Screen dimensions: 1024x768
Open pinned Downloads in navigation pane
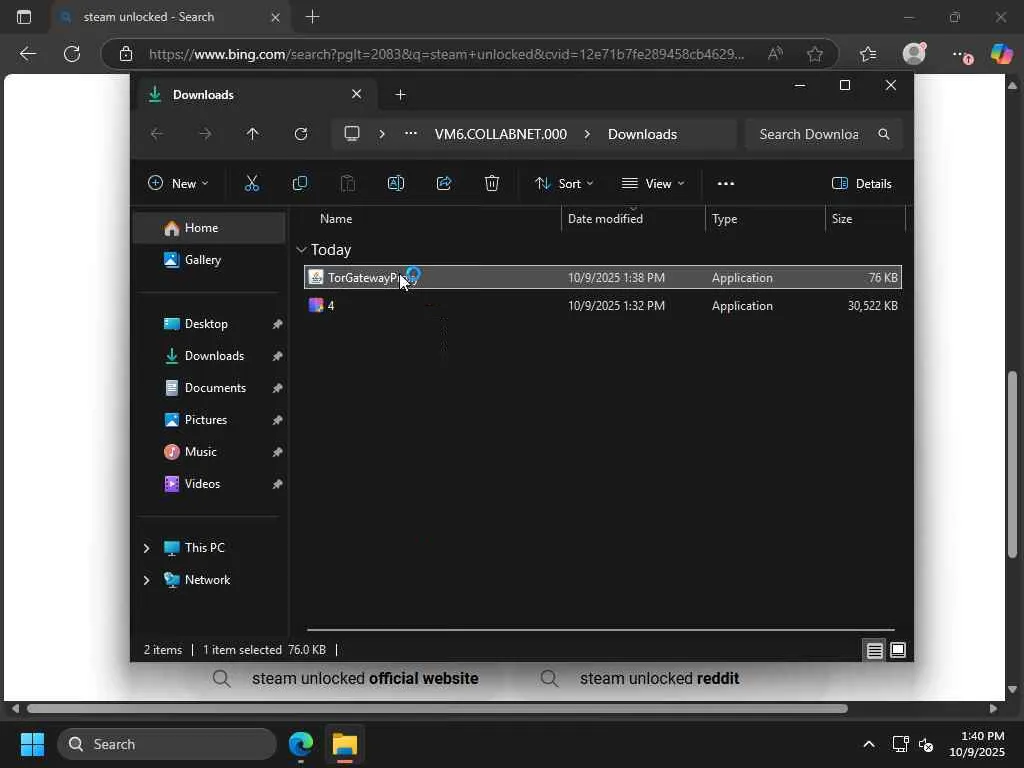click(x=209, y=356)
